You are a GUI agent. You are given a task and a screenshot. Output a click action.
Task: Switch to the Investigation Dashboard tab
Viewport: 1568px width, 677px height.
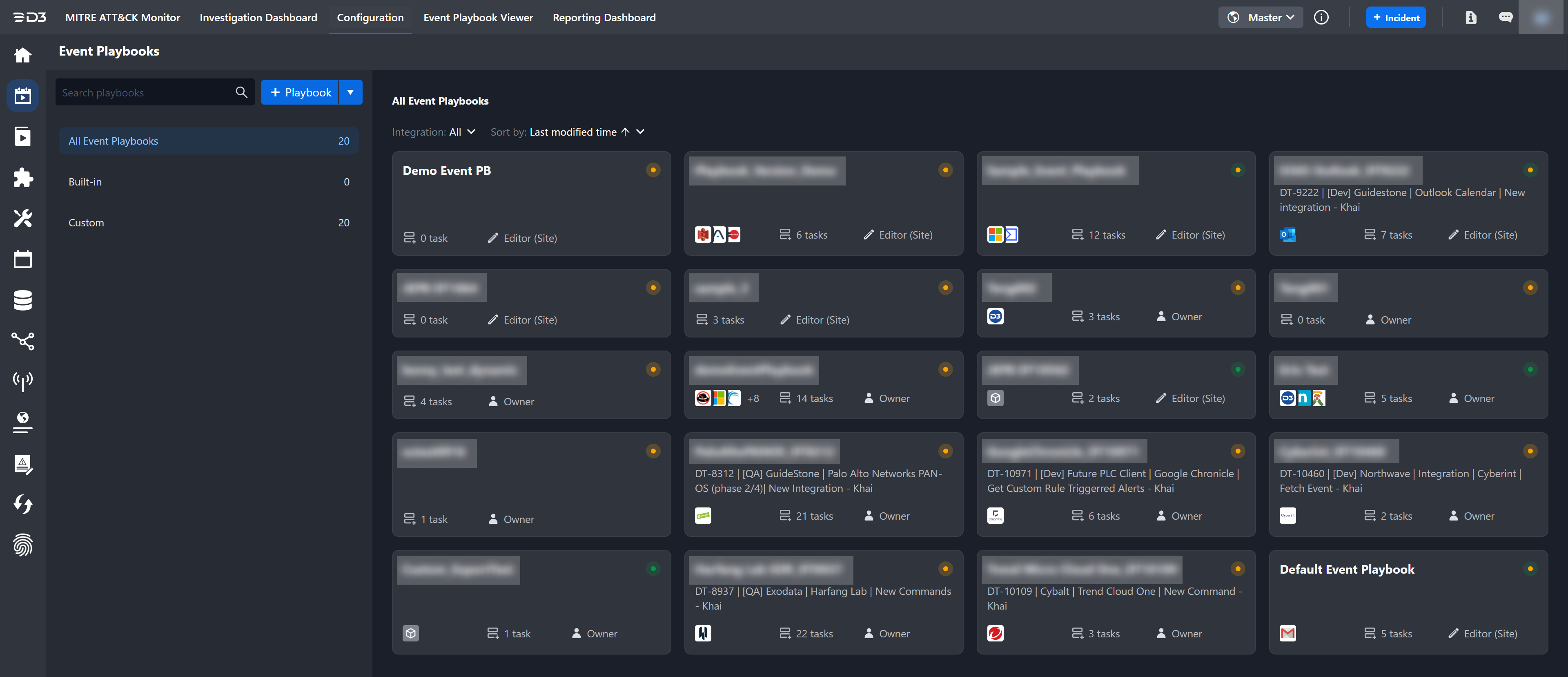(x=258, y=18)
